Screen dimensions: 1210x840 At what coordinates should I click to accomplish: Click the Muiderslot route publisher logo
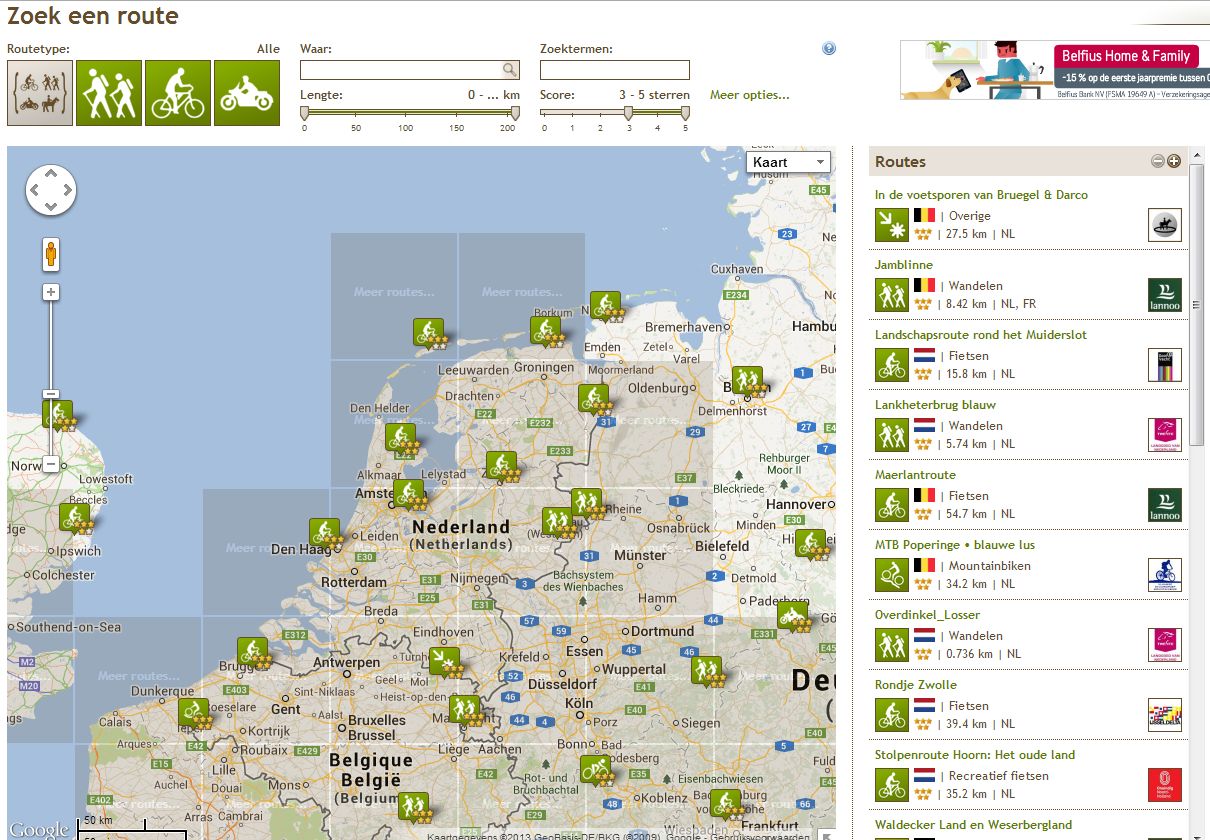[1165, 365]
